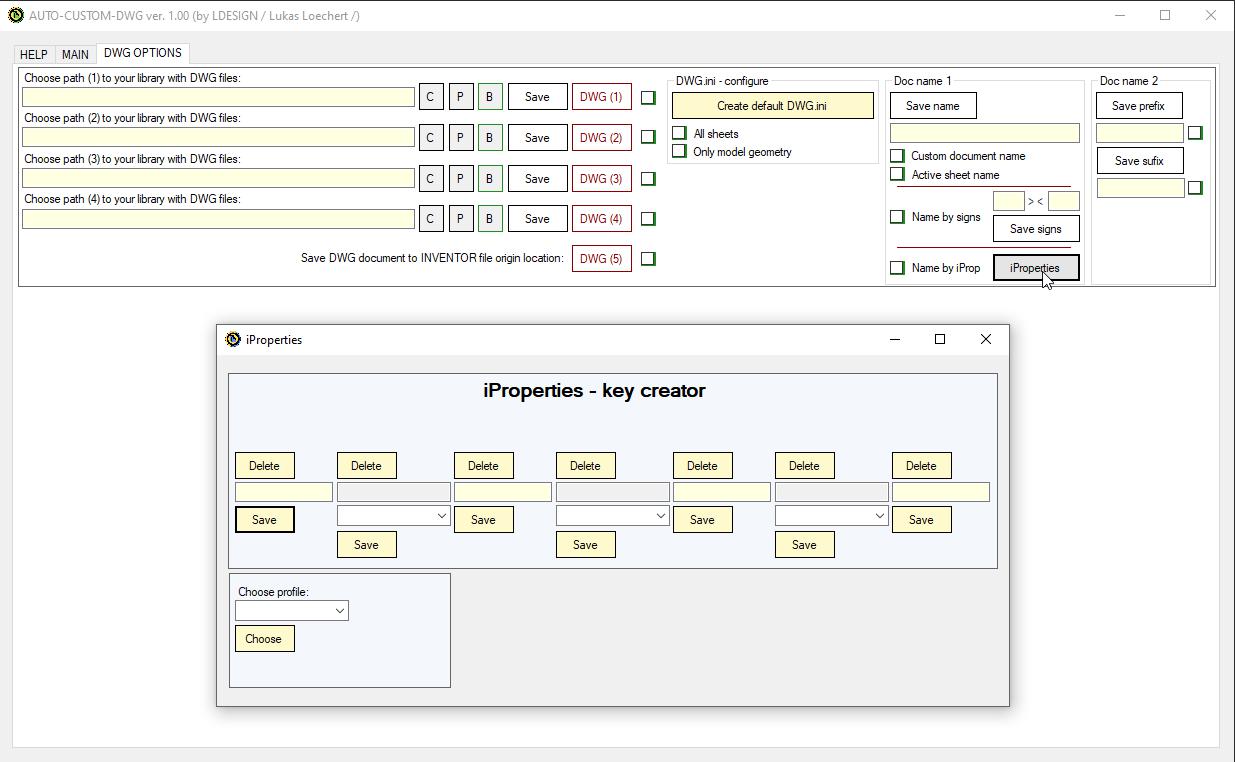This screenshot has width=1235, height=762.
Task: Open the third dropdown in key creator
Action: pos(831,515)
